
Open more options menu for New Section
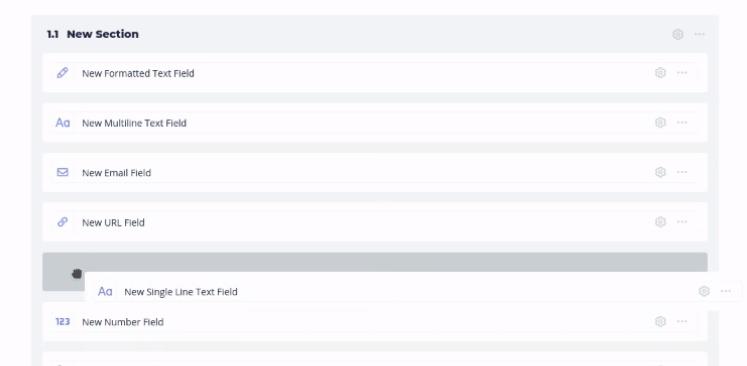click(699, 34)
